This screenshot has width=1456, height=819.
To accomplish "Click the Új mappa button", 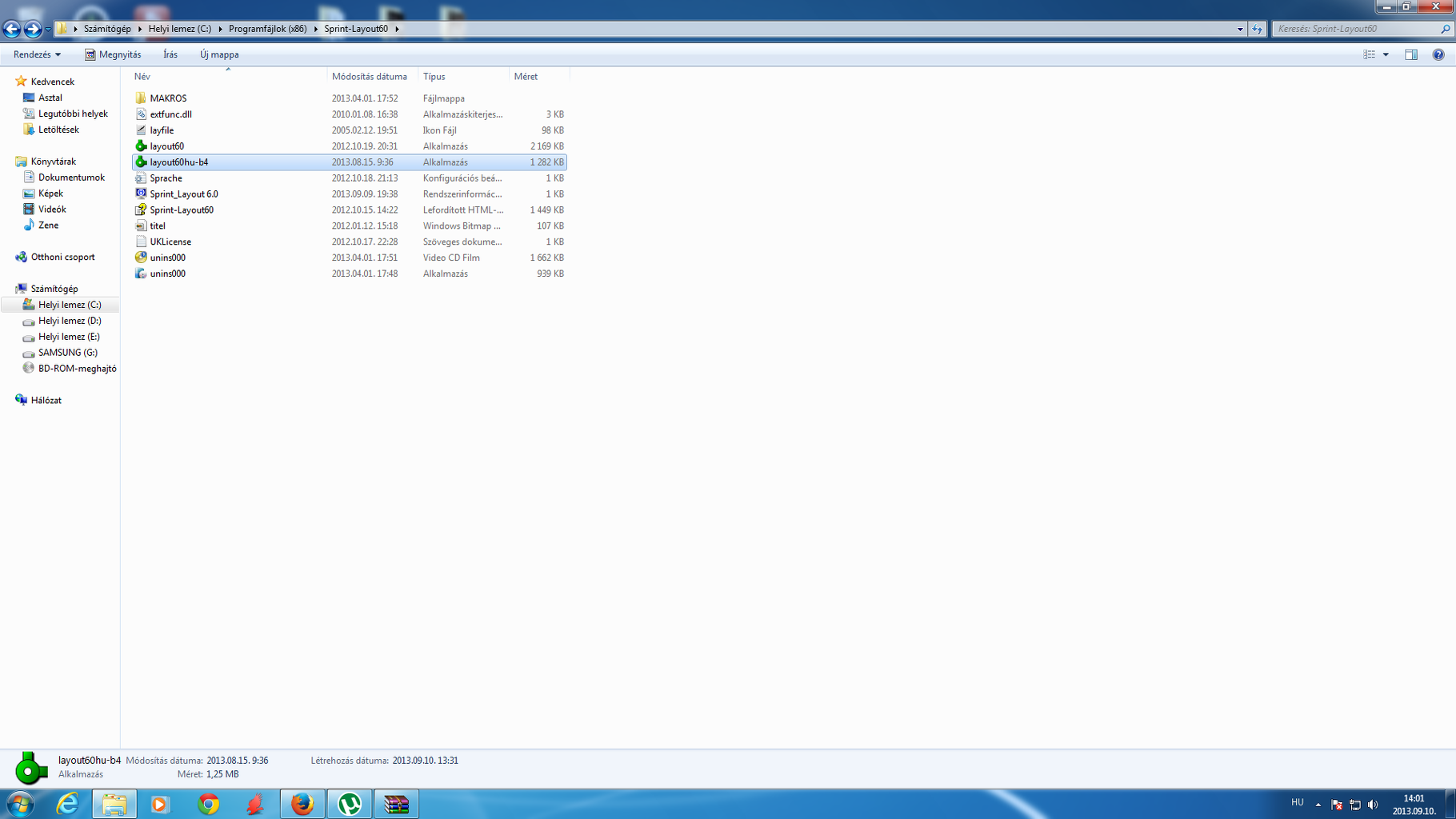I will click(x=219, y=54).
